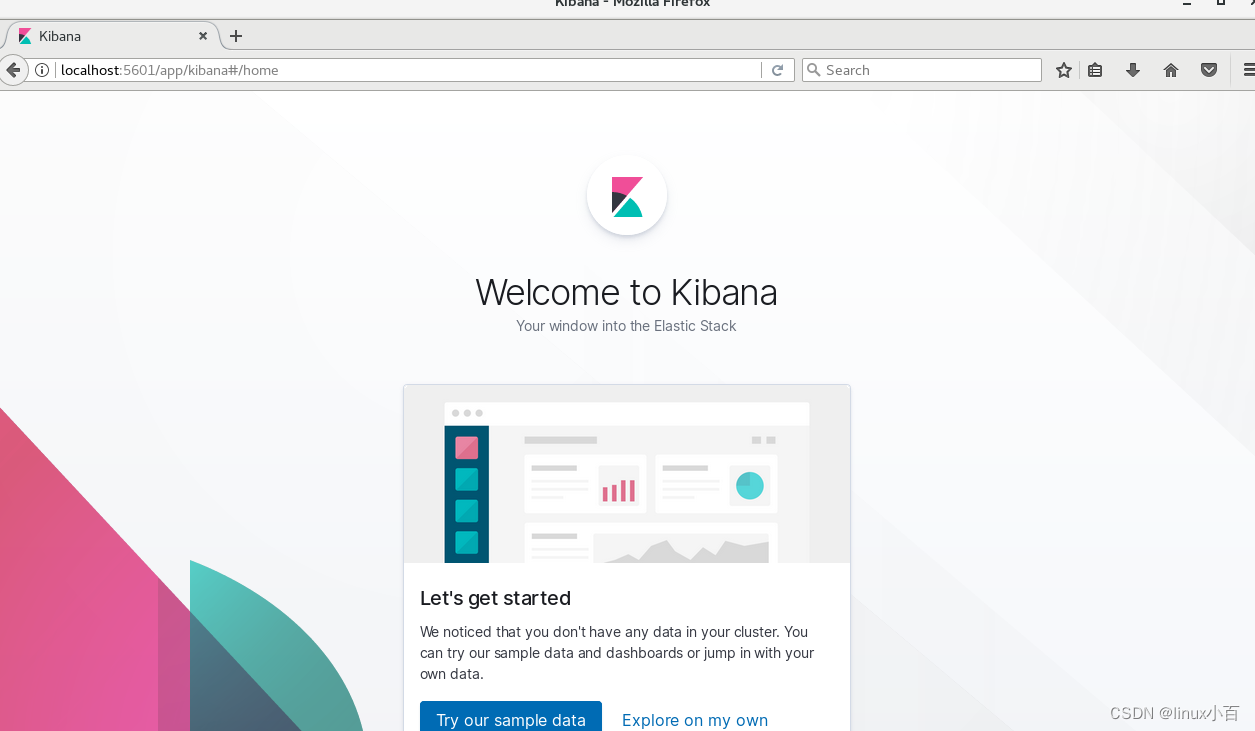Open the Downloads panel

click(x=1133, y=70)
